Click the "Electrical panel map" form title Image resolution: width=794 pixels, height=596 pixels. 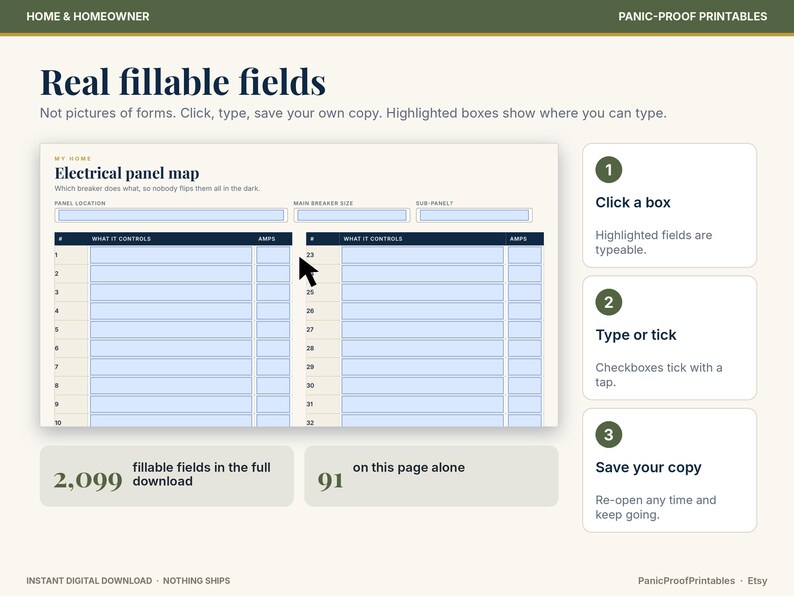point(127,173)
